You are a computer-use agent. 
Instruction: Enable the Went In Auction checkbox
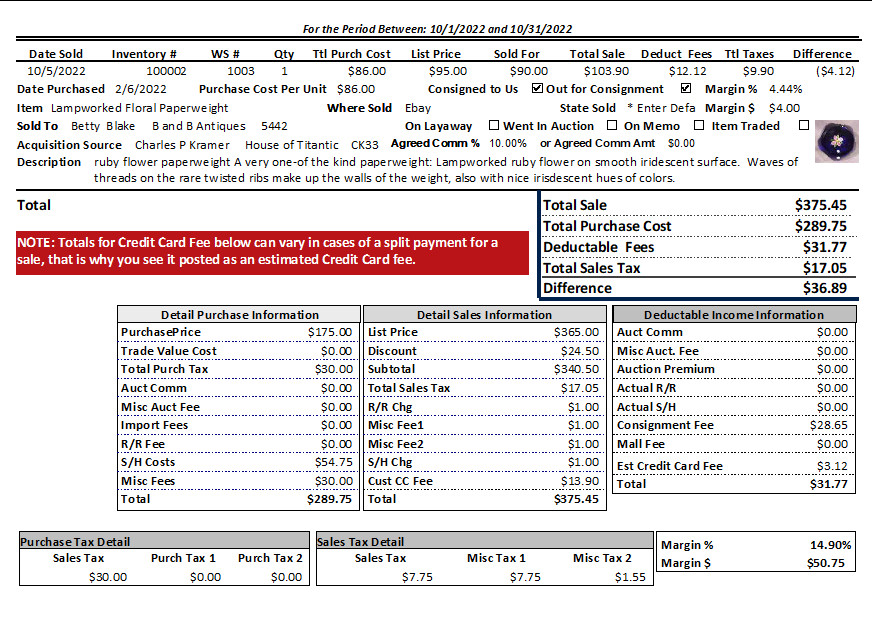click(612, 125)
